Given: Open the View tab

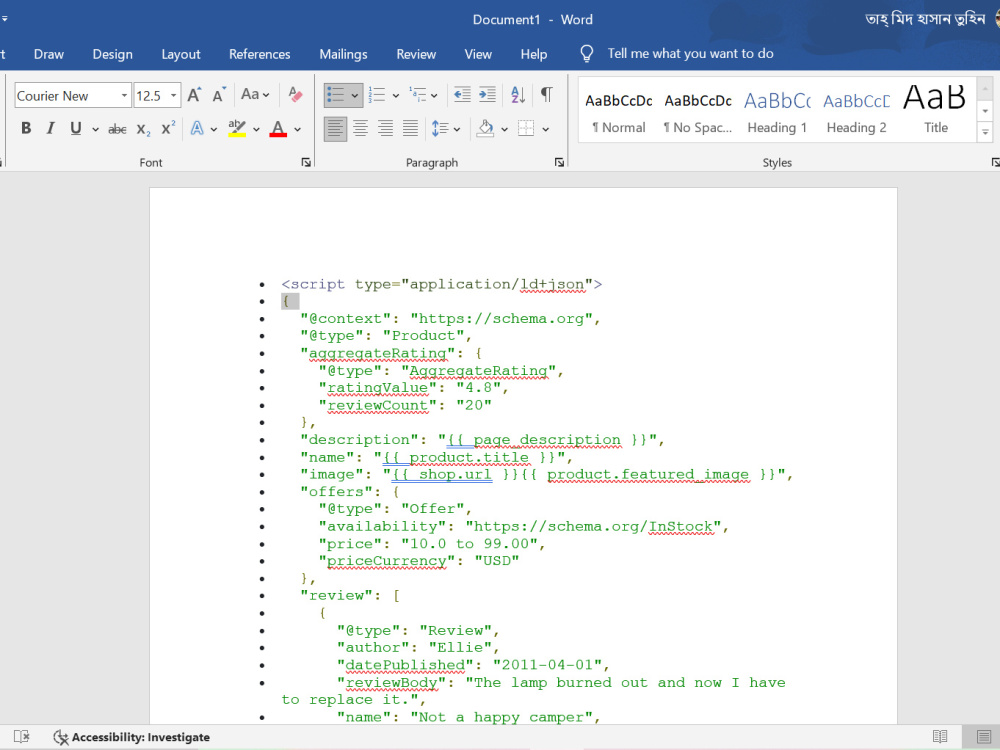Looking at the screenshot, I should click(478, 54).
